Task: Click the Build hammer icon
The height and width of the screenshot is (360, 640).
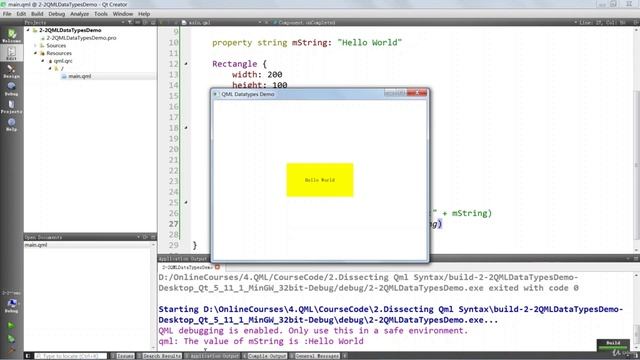Action: click(11, 349)
